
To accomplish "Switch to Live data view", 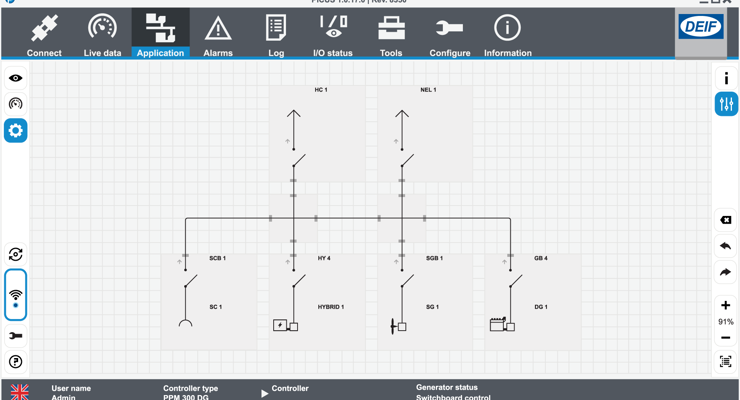I will click(x=102, y=34).
